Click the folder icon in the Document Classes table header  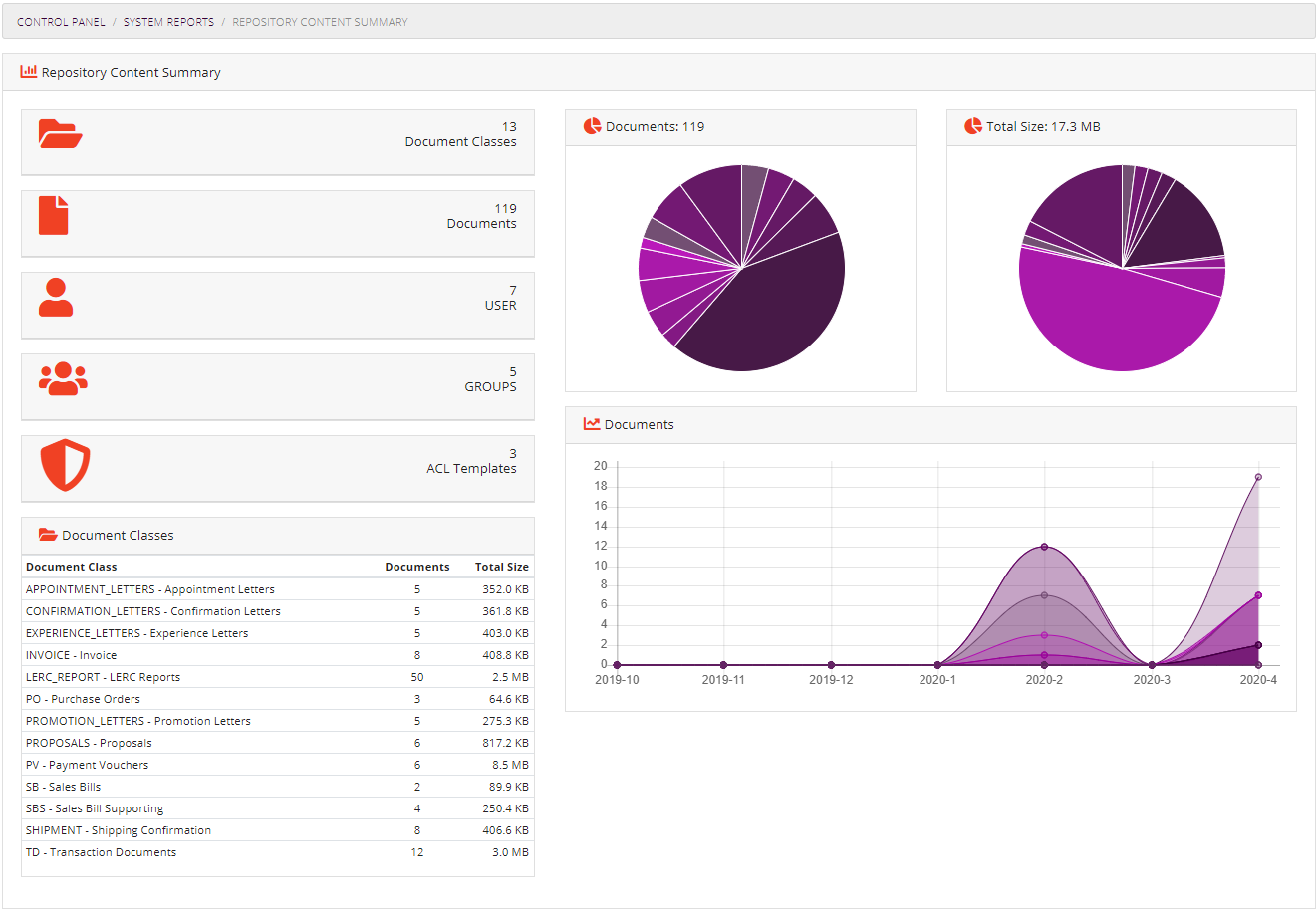48,535
